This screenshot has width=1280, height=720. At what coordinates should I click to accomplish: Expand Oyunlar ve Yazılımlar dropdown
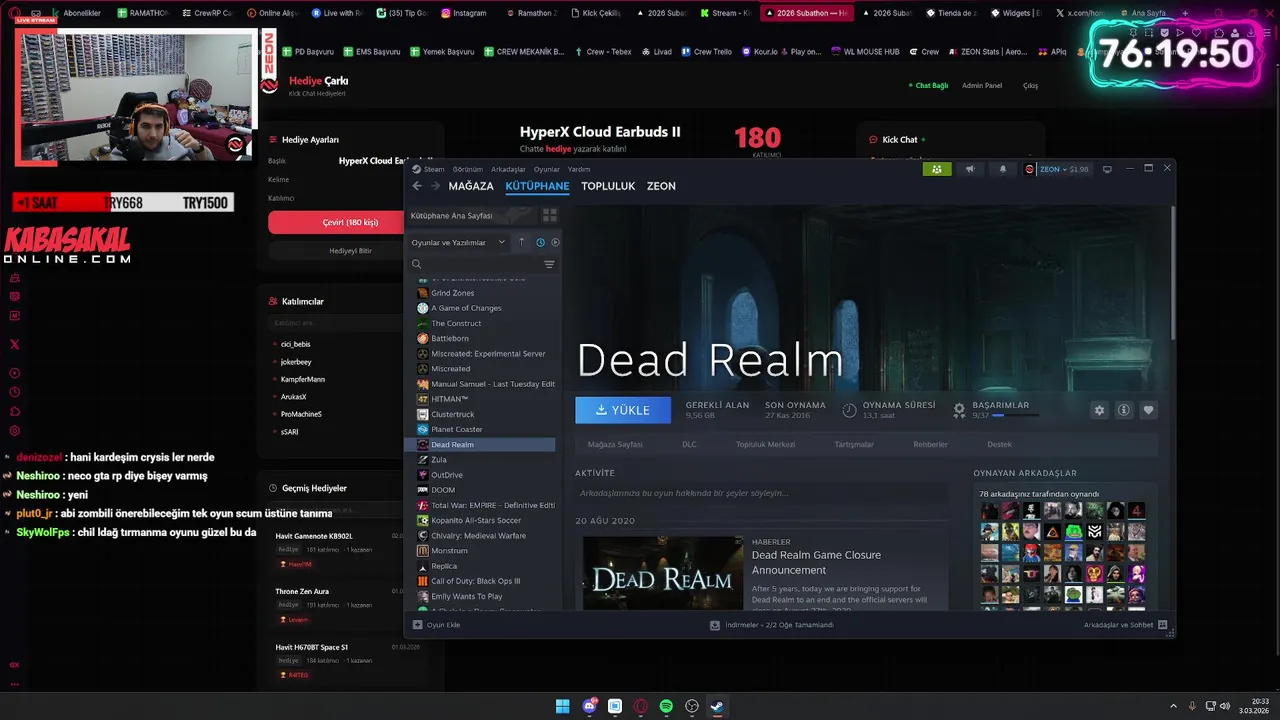point(459,242)
